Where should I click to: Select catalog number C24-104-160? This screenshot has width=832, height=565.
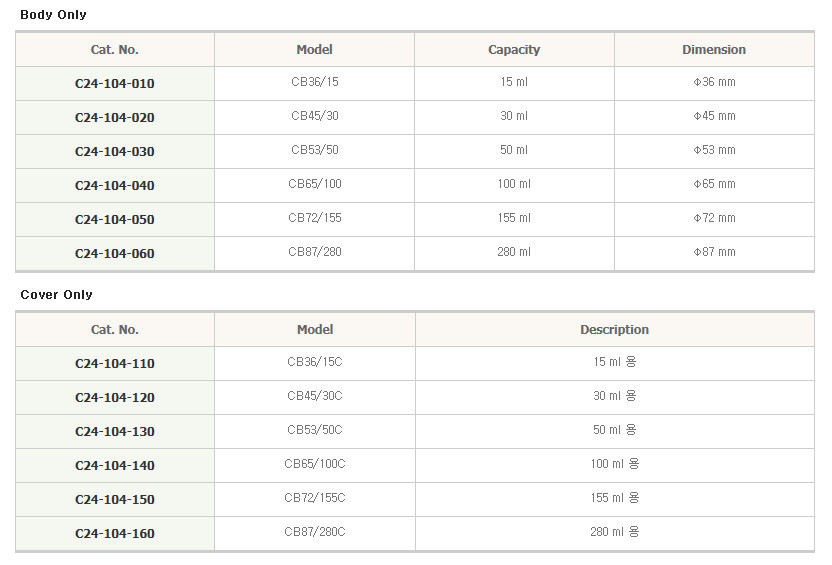pyautogui.click(x=115, y=533)
